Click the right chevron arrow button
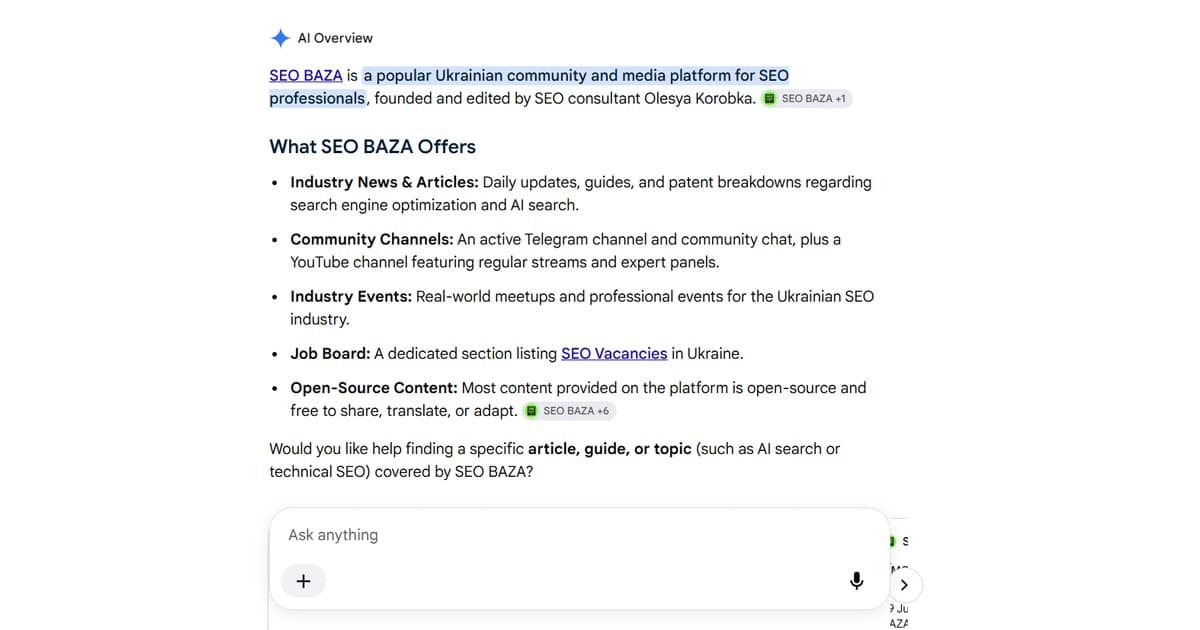The image size is (1200, 630). pos(904,585)
